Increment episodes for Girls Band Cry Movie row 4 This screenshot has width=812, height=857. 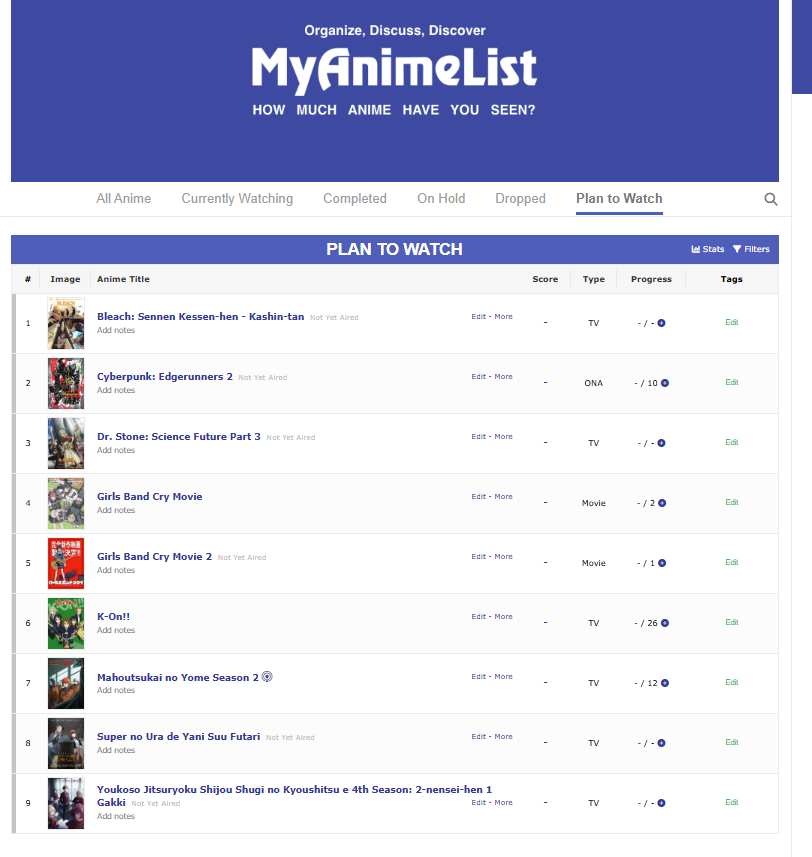click(662, 503)
